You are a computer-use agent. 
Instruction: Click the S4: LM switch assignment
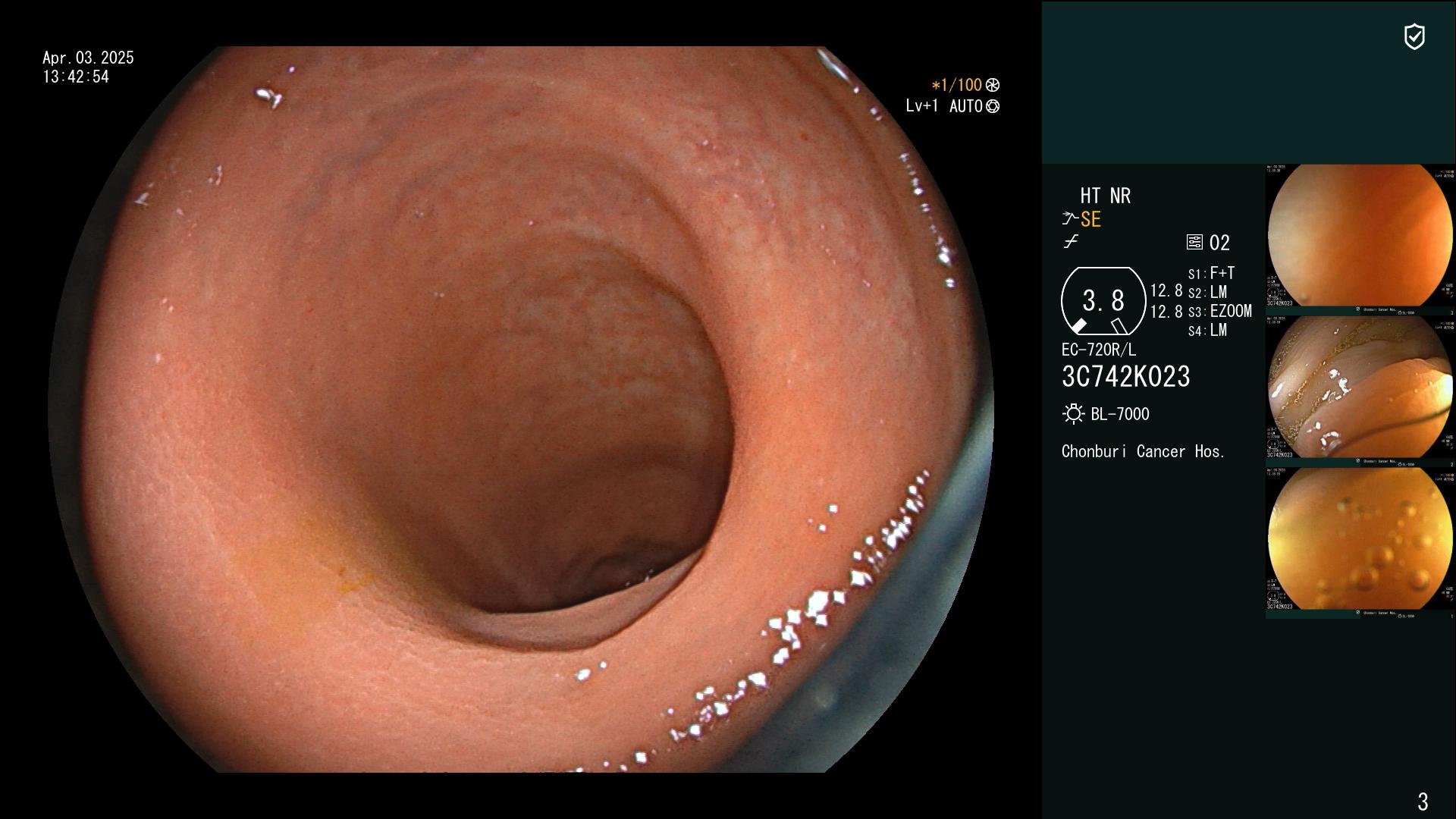pyautogui.click(x=1207, y=331)
